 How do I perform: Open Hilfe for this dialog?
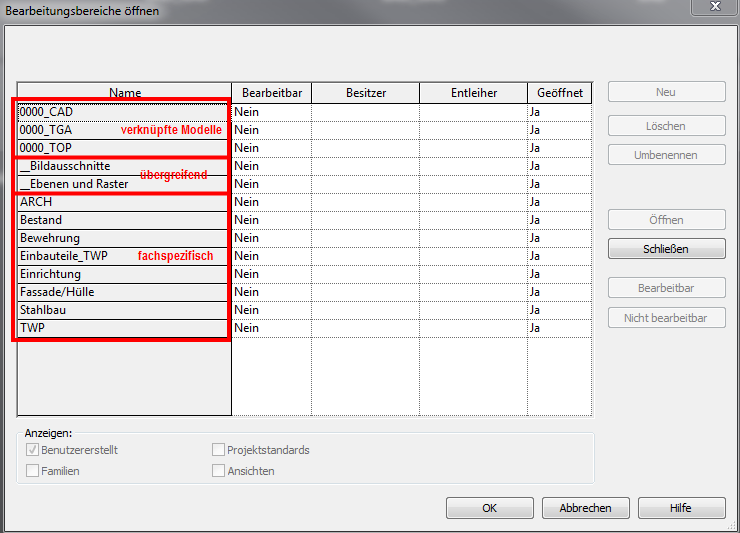[x=681, y=508]
